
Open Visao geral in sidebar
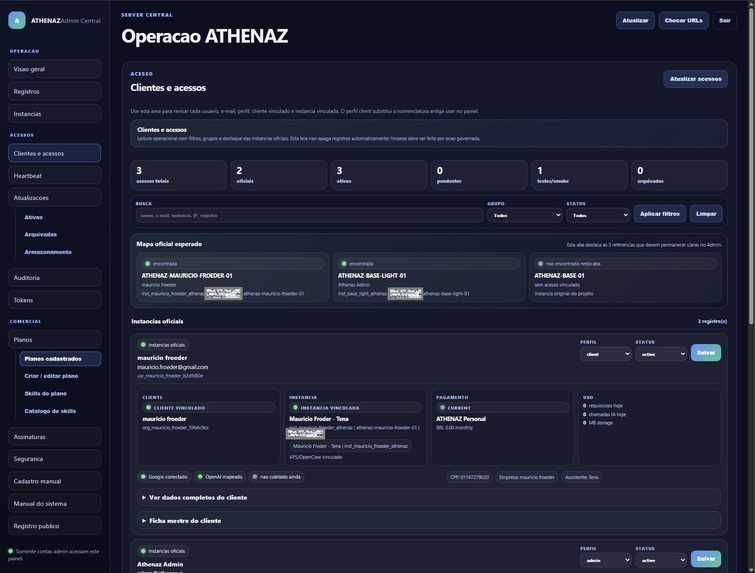(x=54, y=69)
